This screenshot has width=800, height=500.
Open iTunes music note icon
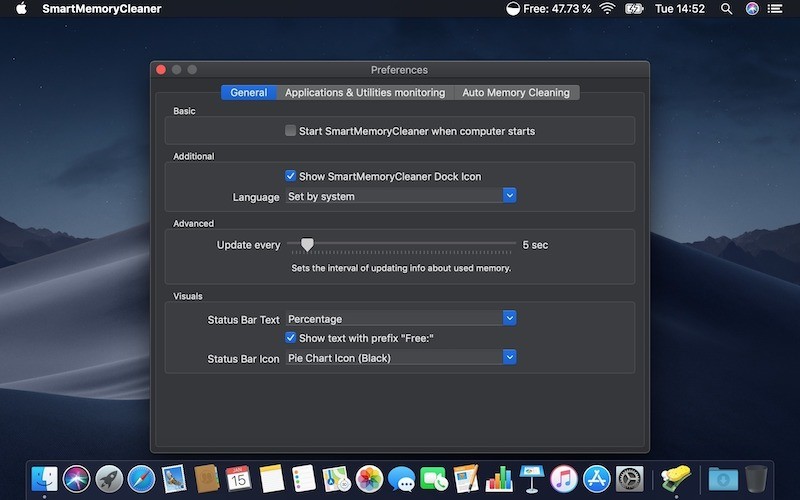pyautogui.click(x=564, y=479)
